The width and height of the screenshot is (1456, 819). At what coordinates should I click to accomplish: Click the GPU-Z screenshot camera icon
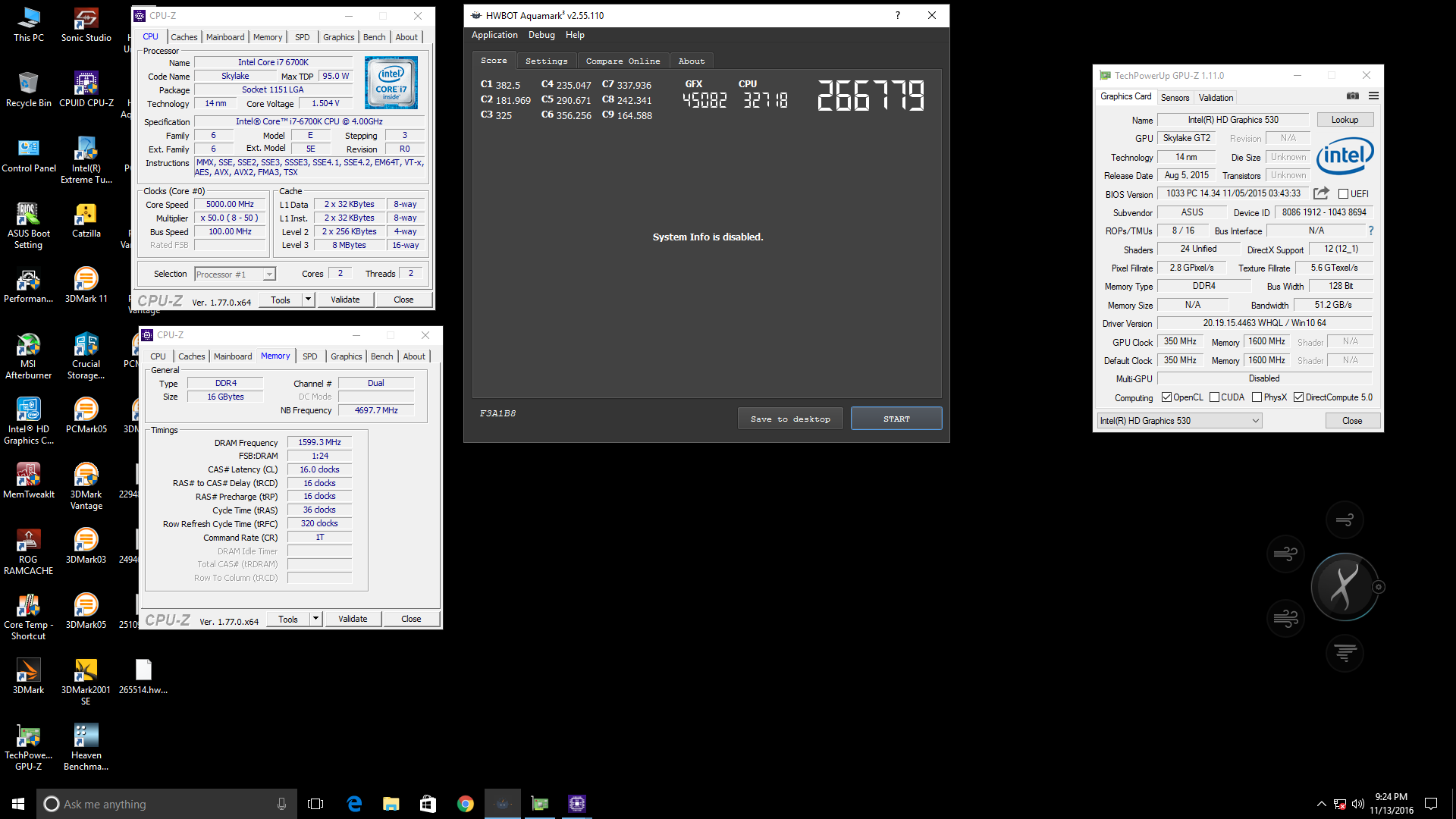coord(1352,96)
